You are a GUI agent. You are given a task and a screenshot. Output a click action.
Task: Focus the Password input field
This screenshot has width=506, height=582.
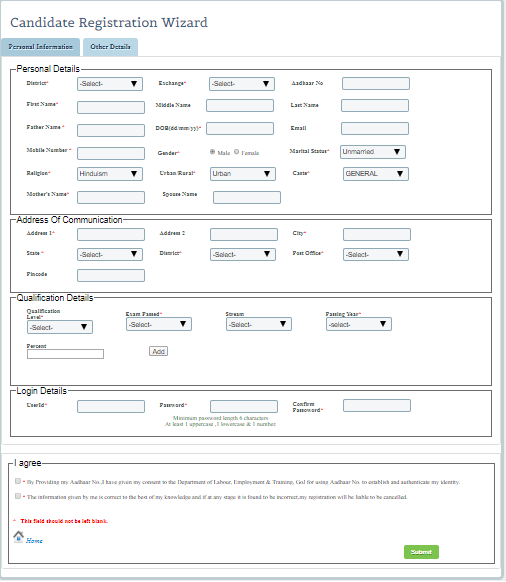[x=244, y=406]
